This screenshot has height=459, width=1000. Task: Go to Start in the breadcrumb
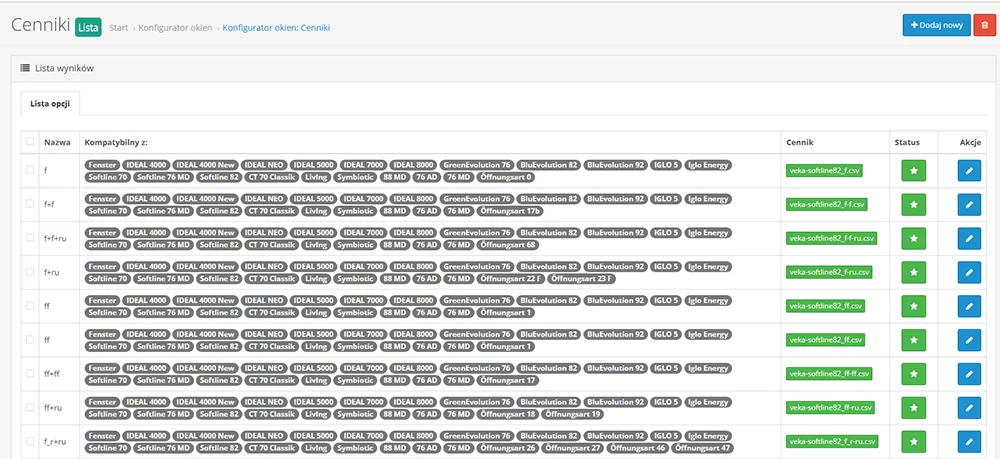119,28
